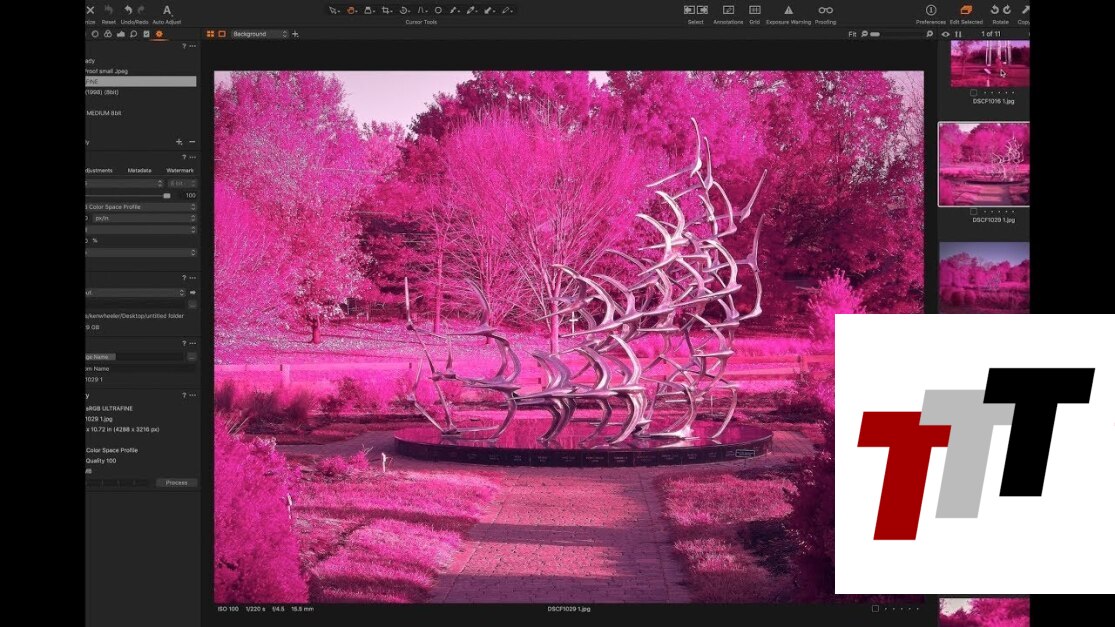Select the Crop cursor tool
This screenshot has height=627, width=1115.
coord(388,10)
